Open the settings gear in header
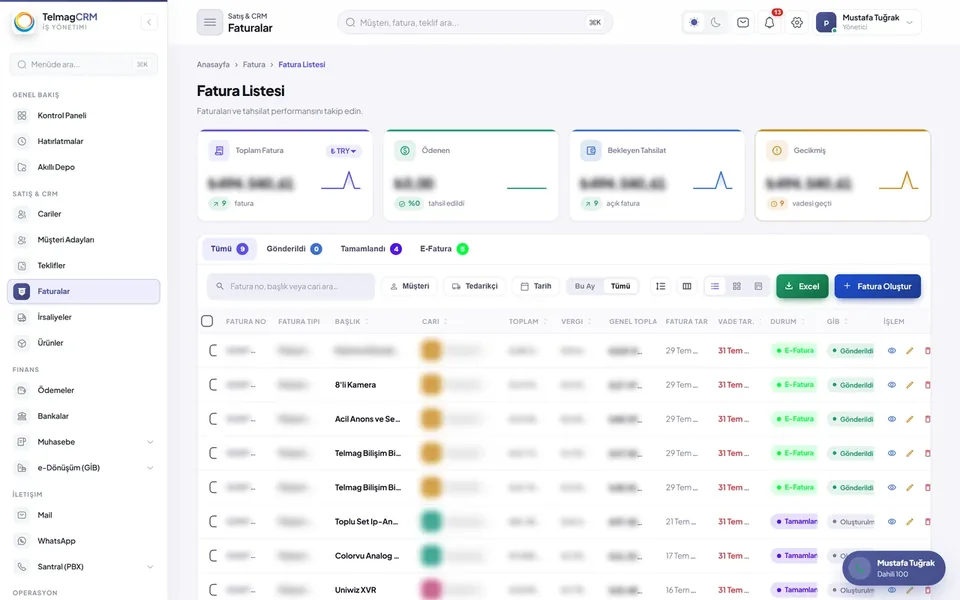Image resolution: width=960 pixels, height=600 pixels. (797, 23)
